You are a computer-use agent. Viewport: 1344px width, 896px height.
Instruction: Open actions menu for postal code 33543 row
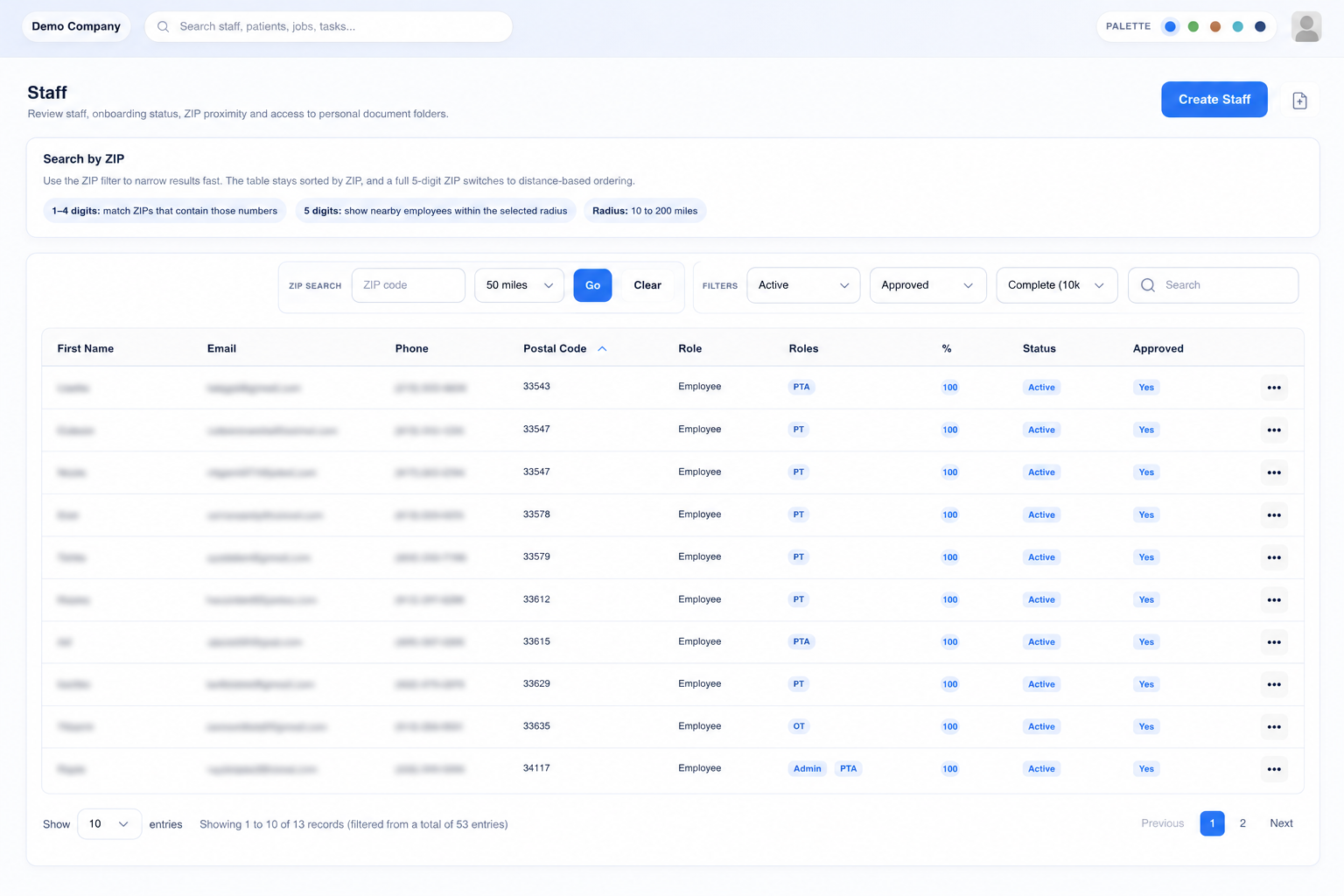tap(1274, 388)
